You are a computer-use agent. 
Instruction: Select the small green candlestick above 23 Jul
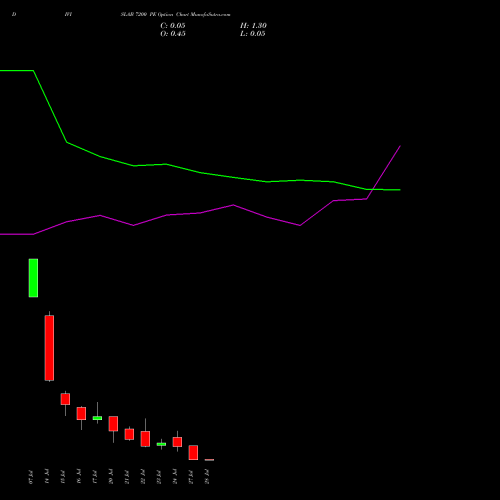(x=161, y=444)
